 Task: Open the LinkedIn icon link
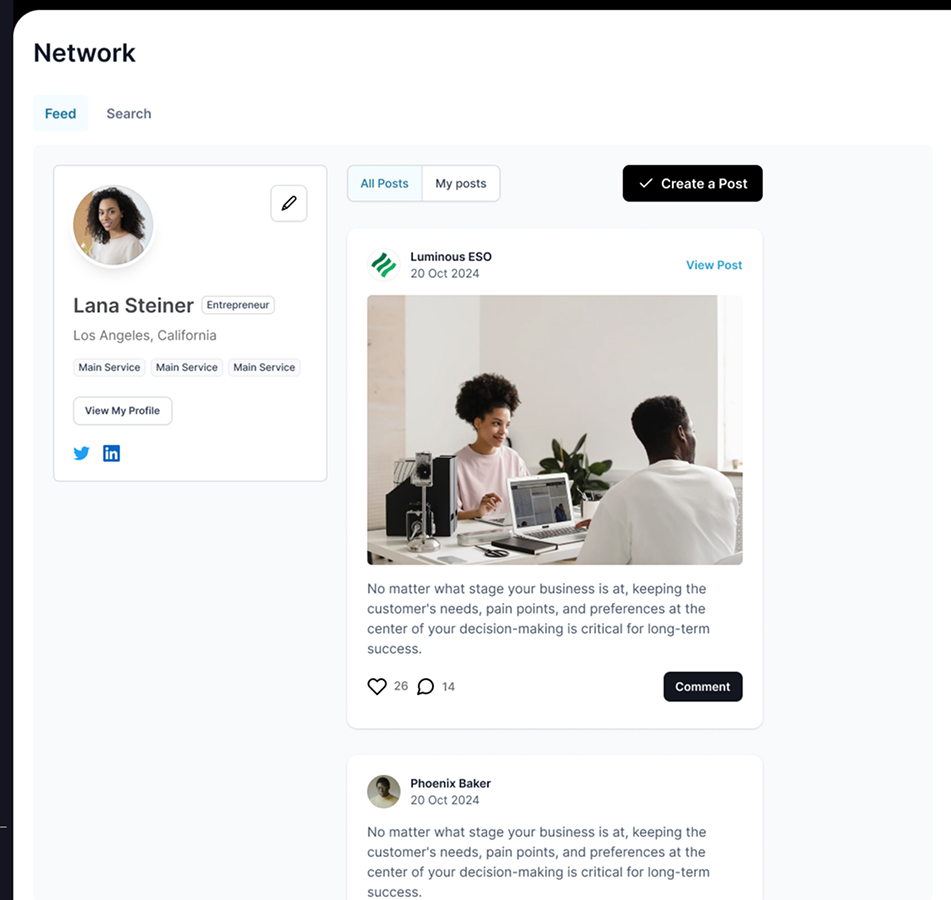click(x=112, y=453)
